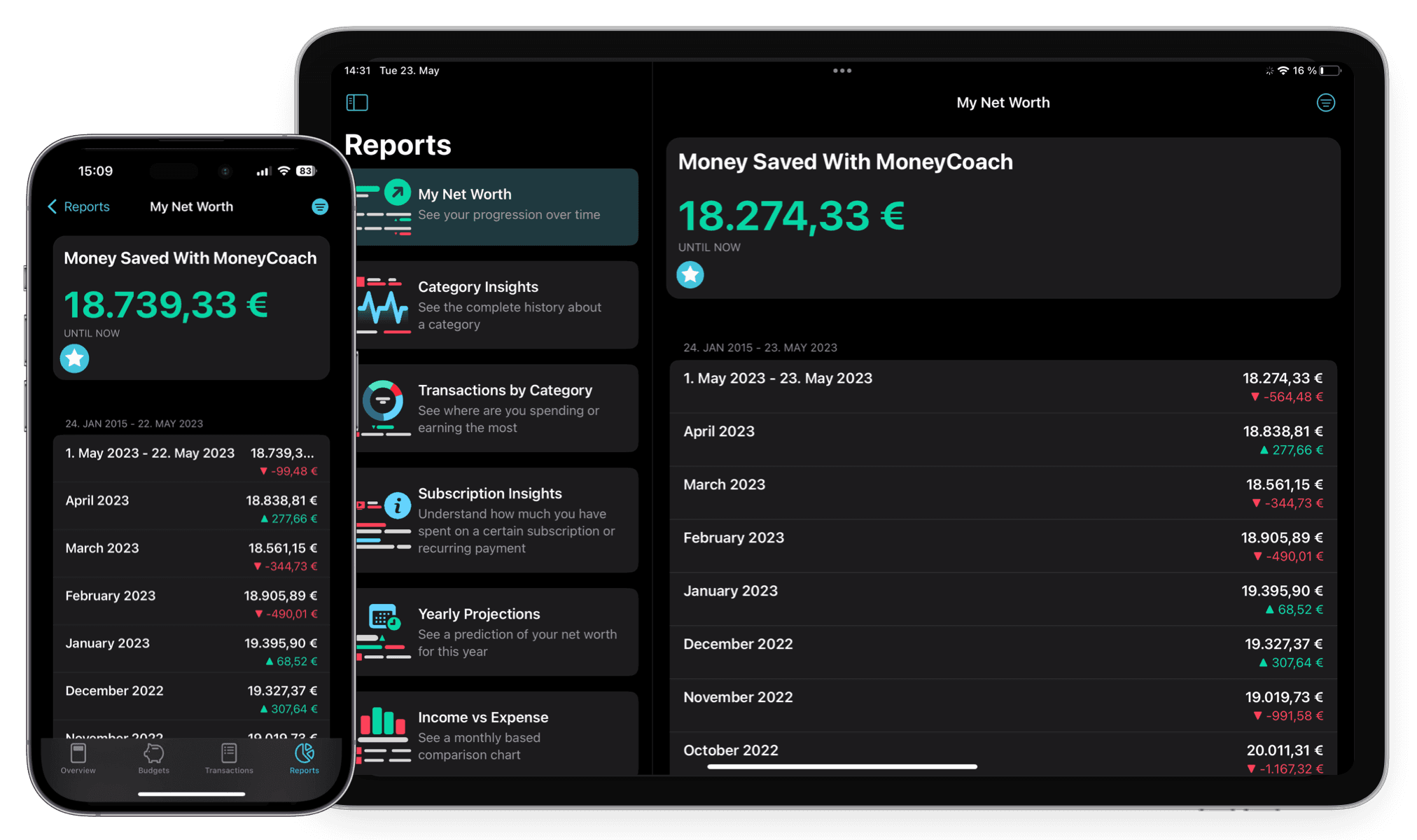Open the filter icon on My Net Worth screen

(x=1326, y=102)
